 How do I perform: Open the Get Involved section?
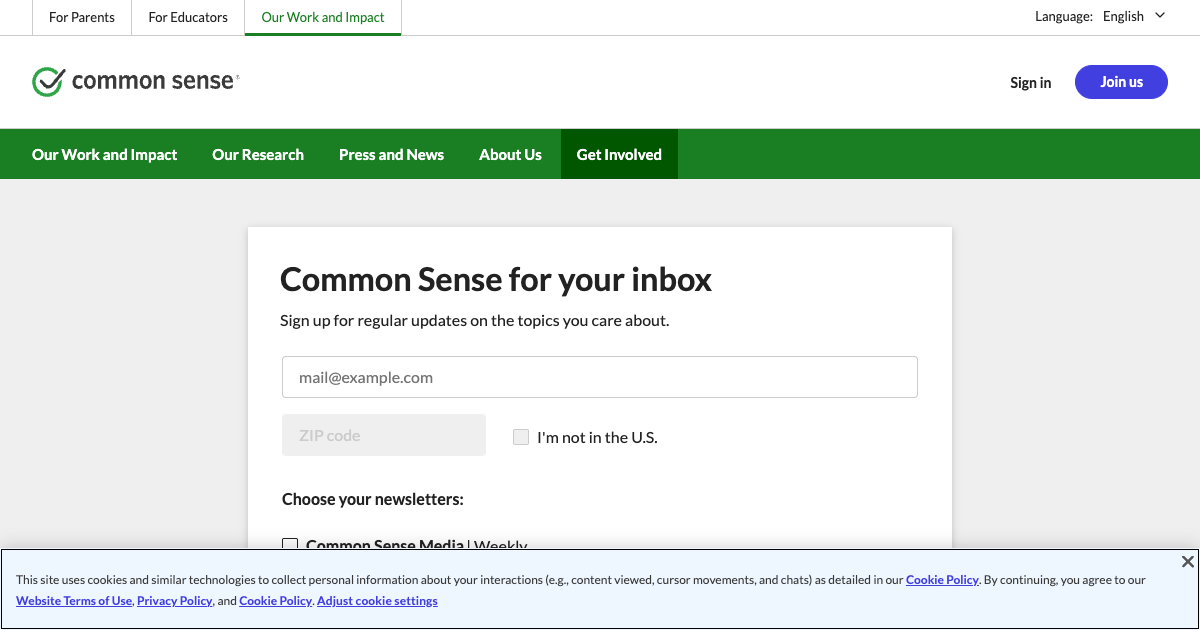(x=619, y=154)
